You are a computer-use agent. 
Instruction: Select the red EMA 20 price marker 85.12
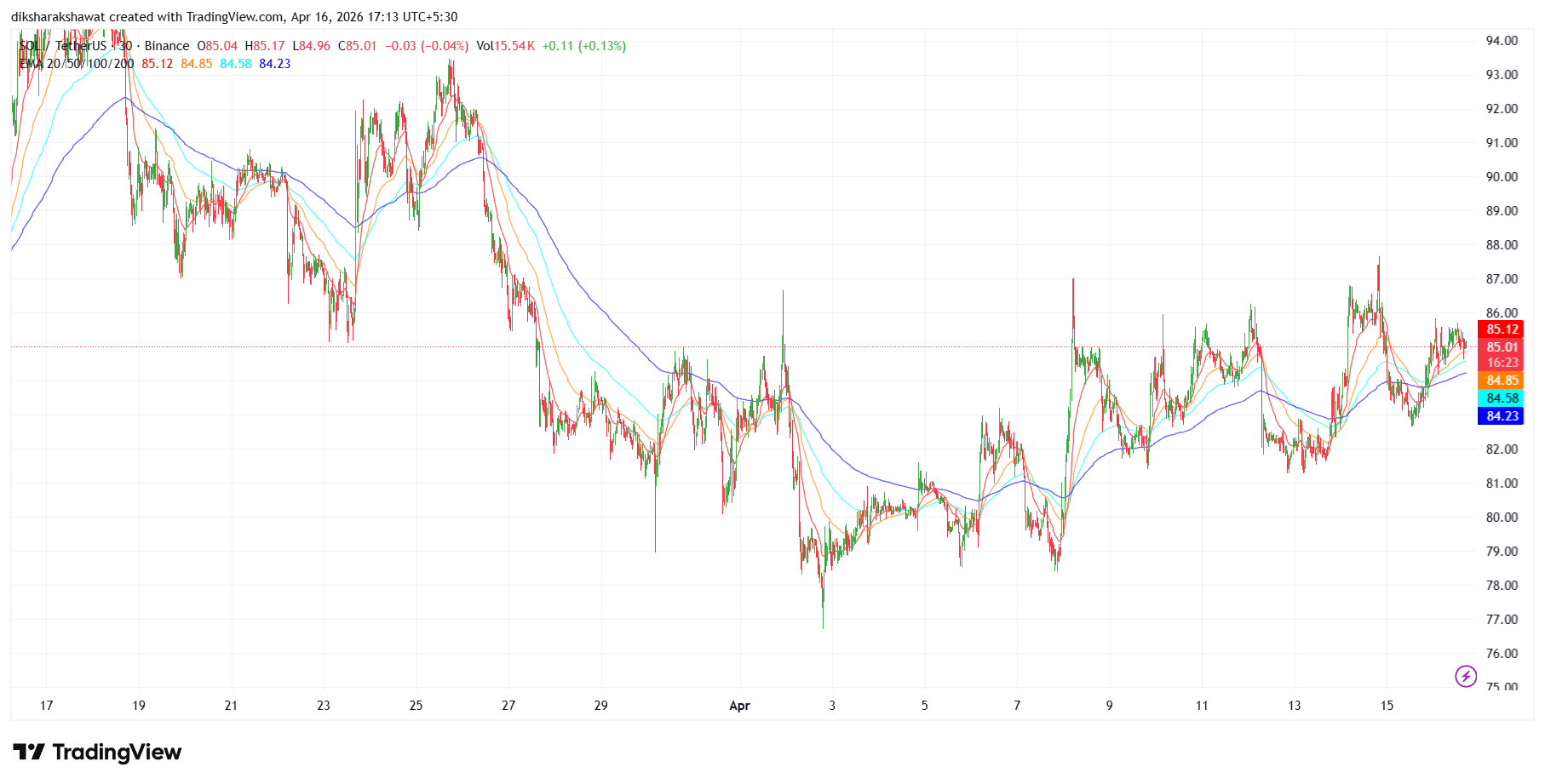pos(1504,329)
